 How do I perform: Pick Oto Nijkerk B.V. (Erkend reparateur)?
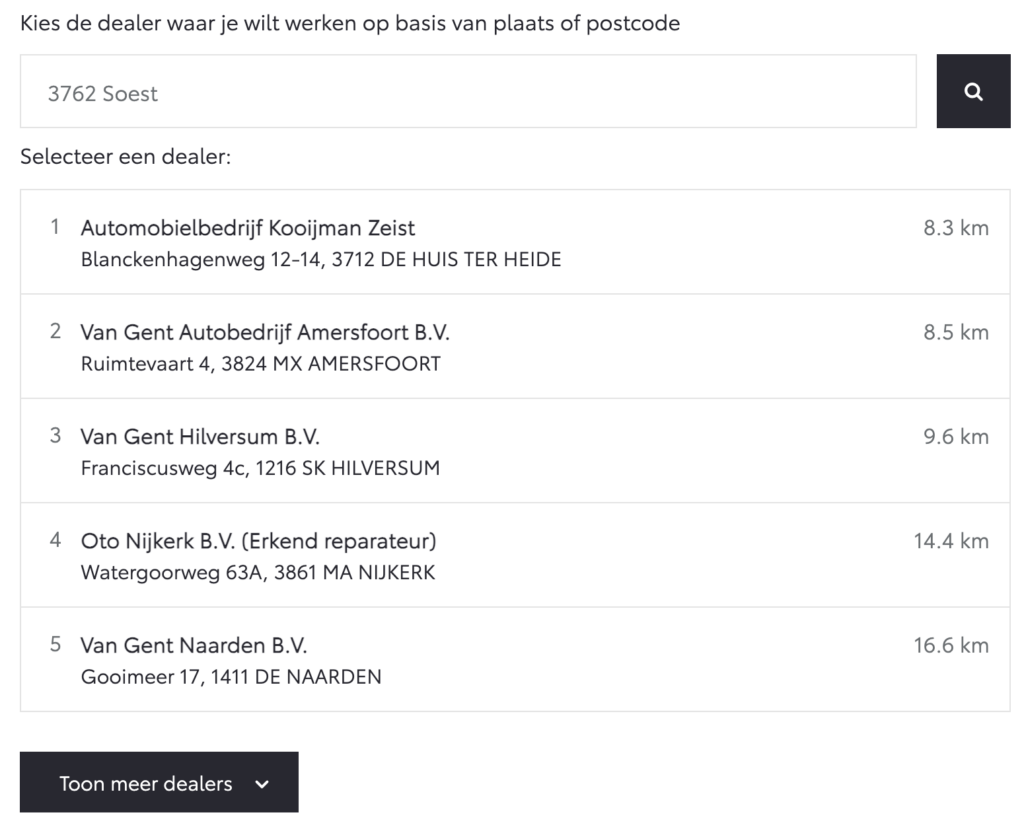pyautogui.click(x=515, y=555)
